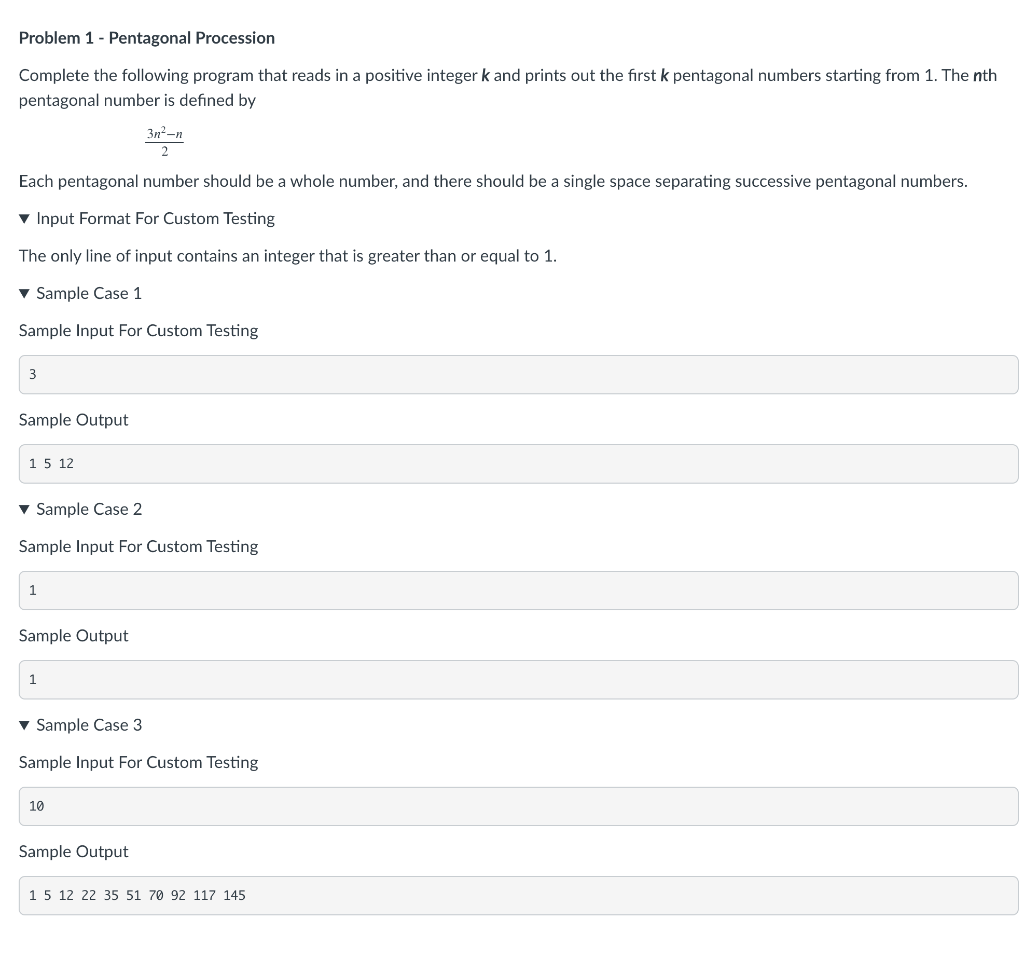The image size is (1024, 960).
Task: Collapse the Sample Case 3 section
Action: (88, 725)
